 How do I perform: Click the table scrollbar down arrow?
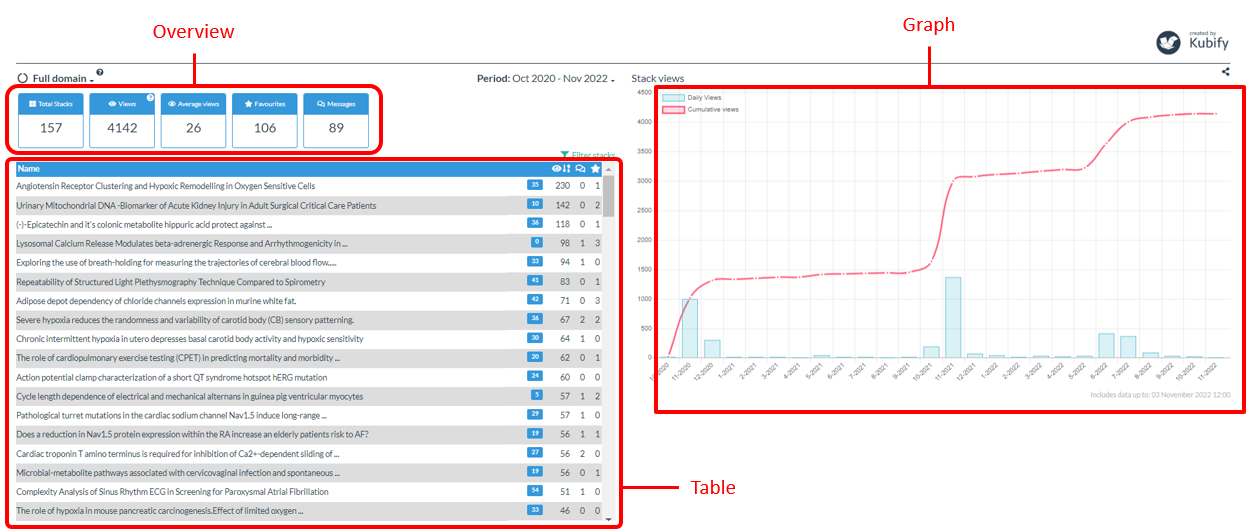(609, 518)
